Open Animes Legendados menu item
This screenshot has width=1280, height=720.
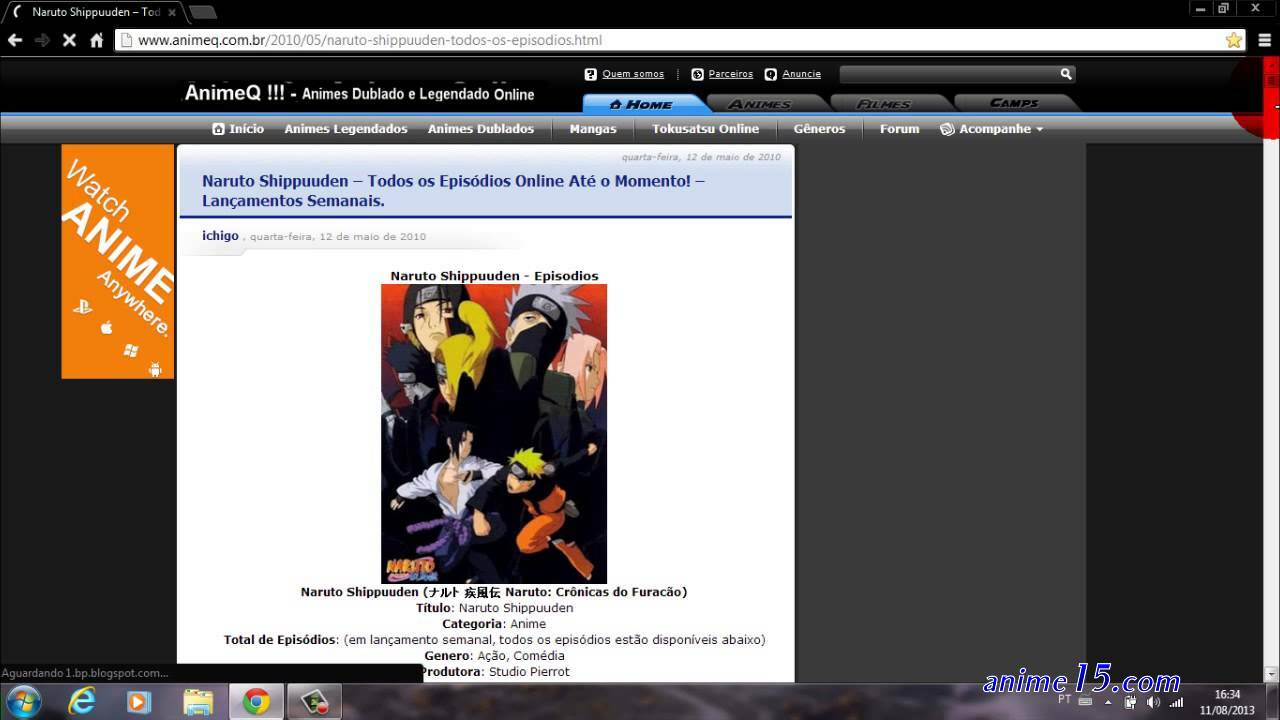click(x=346, y=129)
